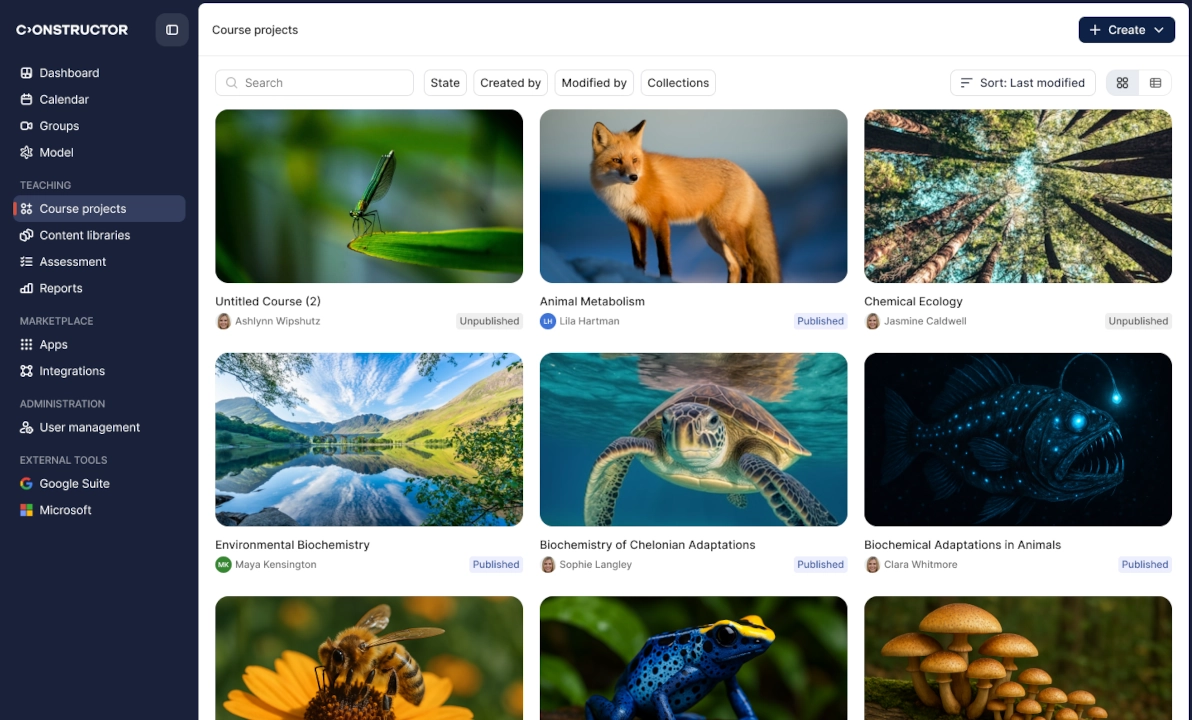Click Published badge on Environmental Biochemistry

(496, 564)
